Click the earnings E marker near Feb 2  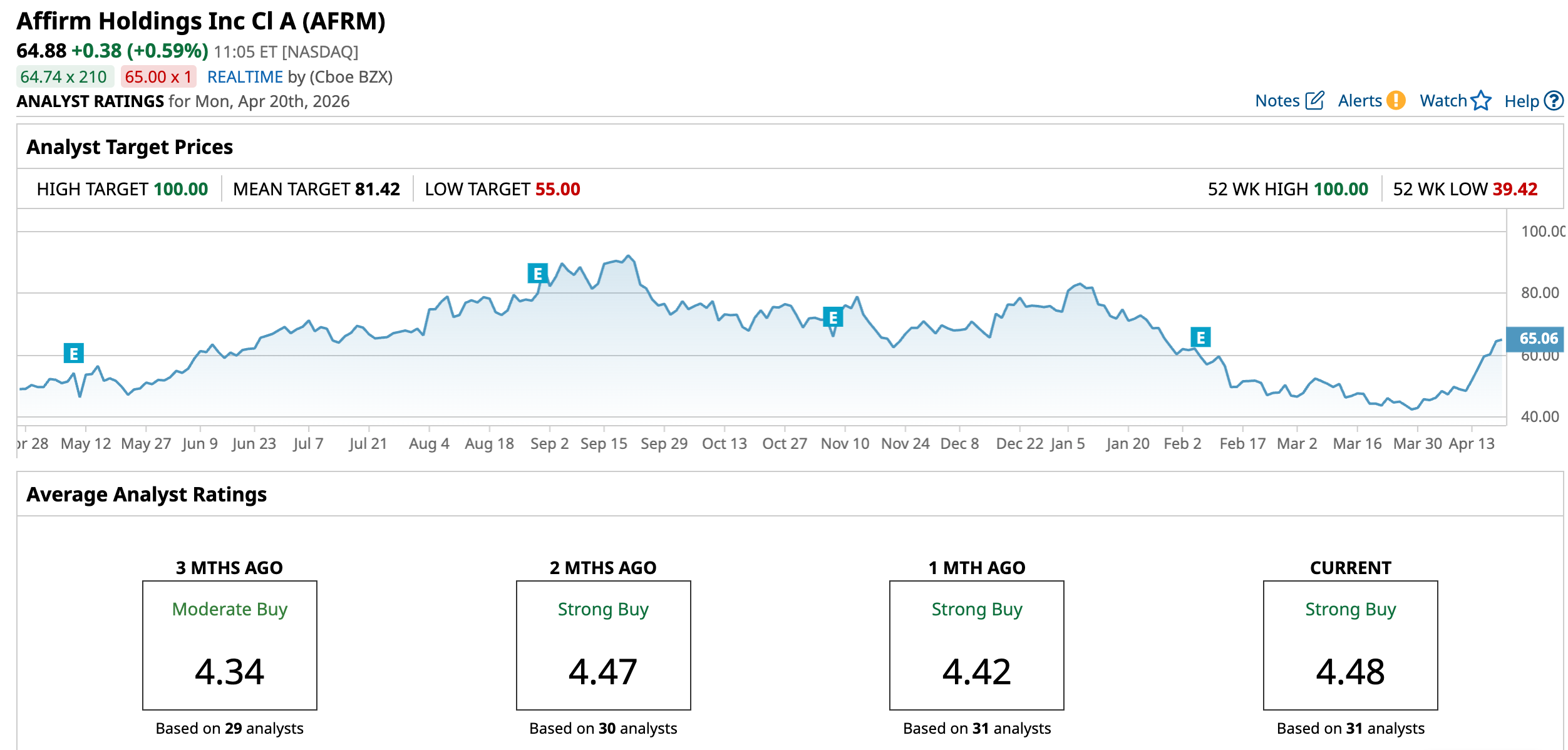pyautogui.click(x=1200, y=337)
